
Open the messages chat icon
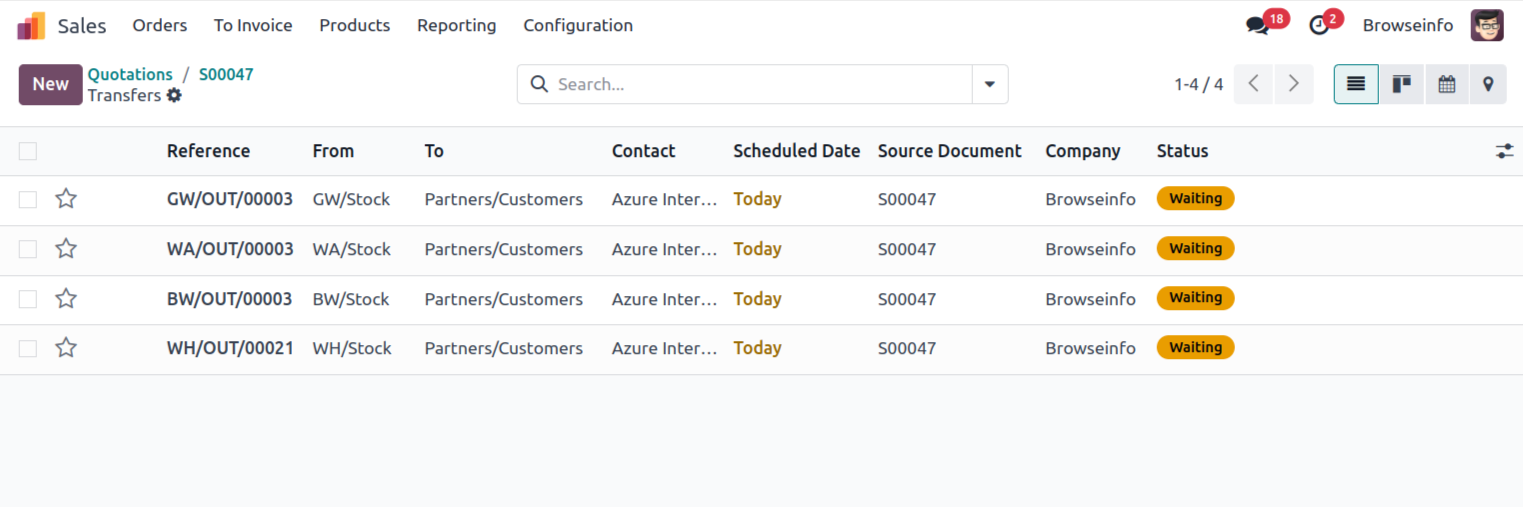coord(1257,26)
